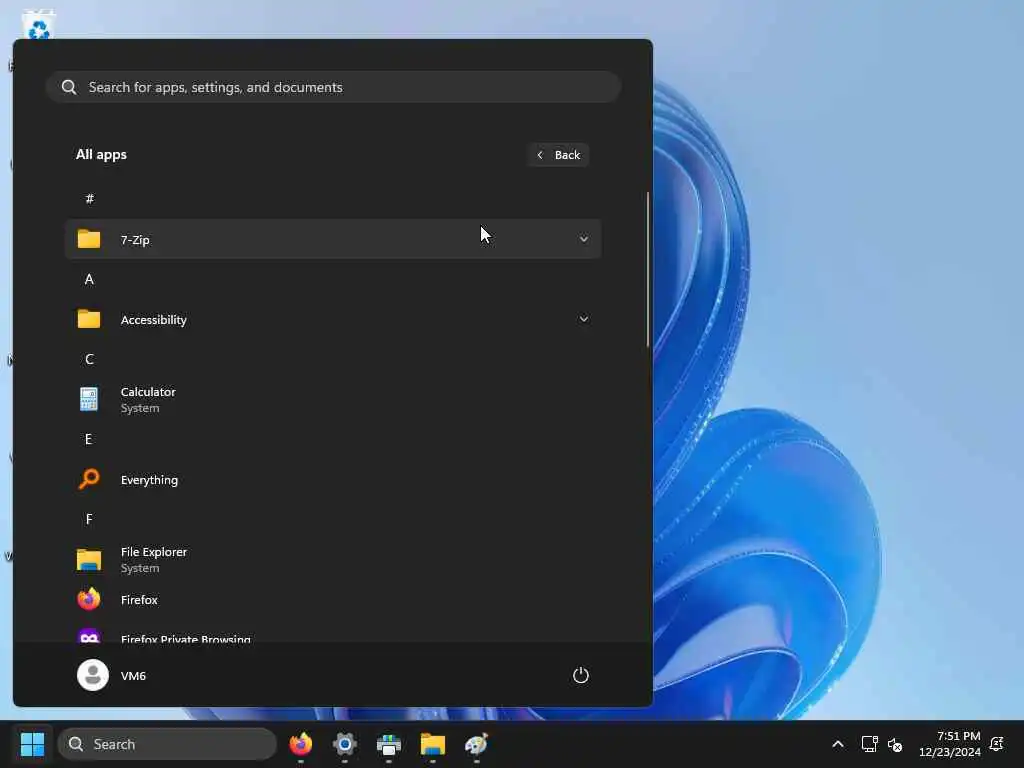Click the # letter header
This screenshot has width=1024, height=768.
(x=89, y=199)
